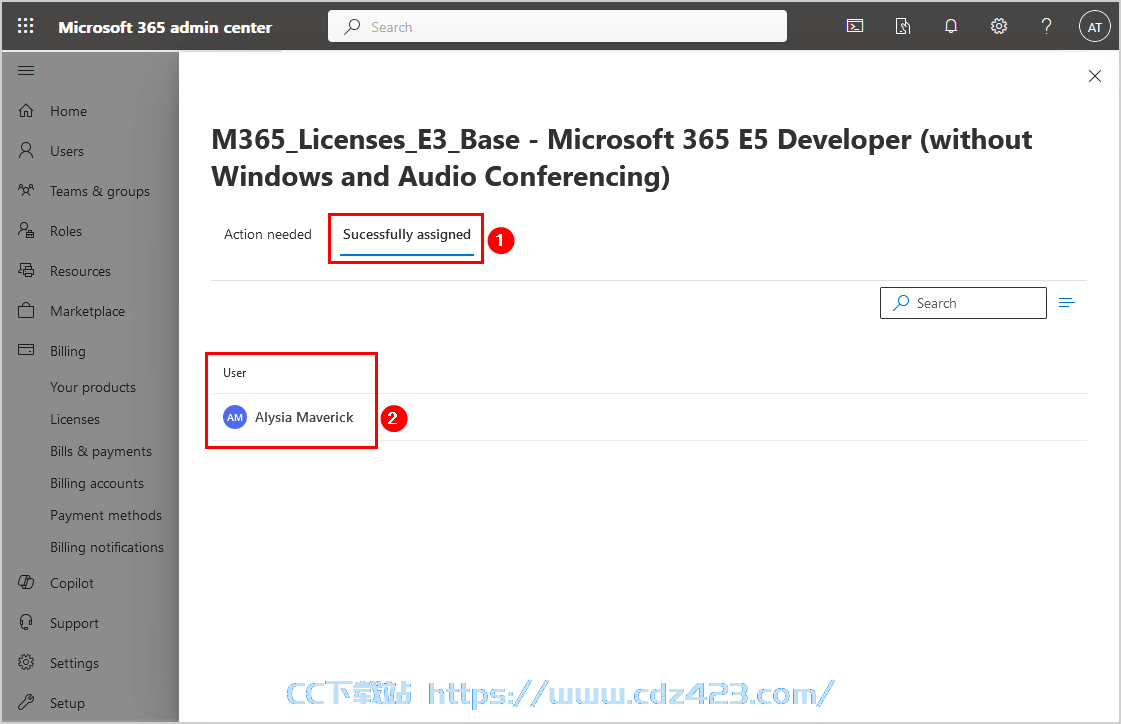Screen dimensions: 1121x724
Task: Open Payment methods page
Action: click(106, 515)
